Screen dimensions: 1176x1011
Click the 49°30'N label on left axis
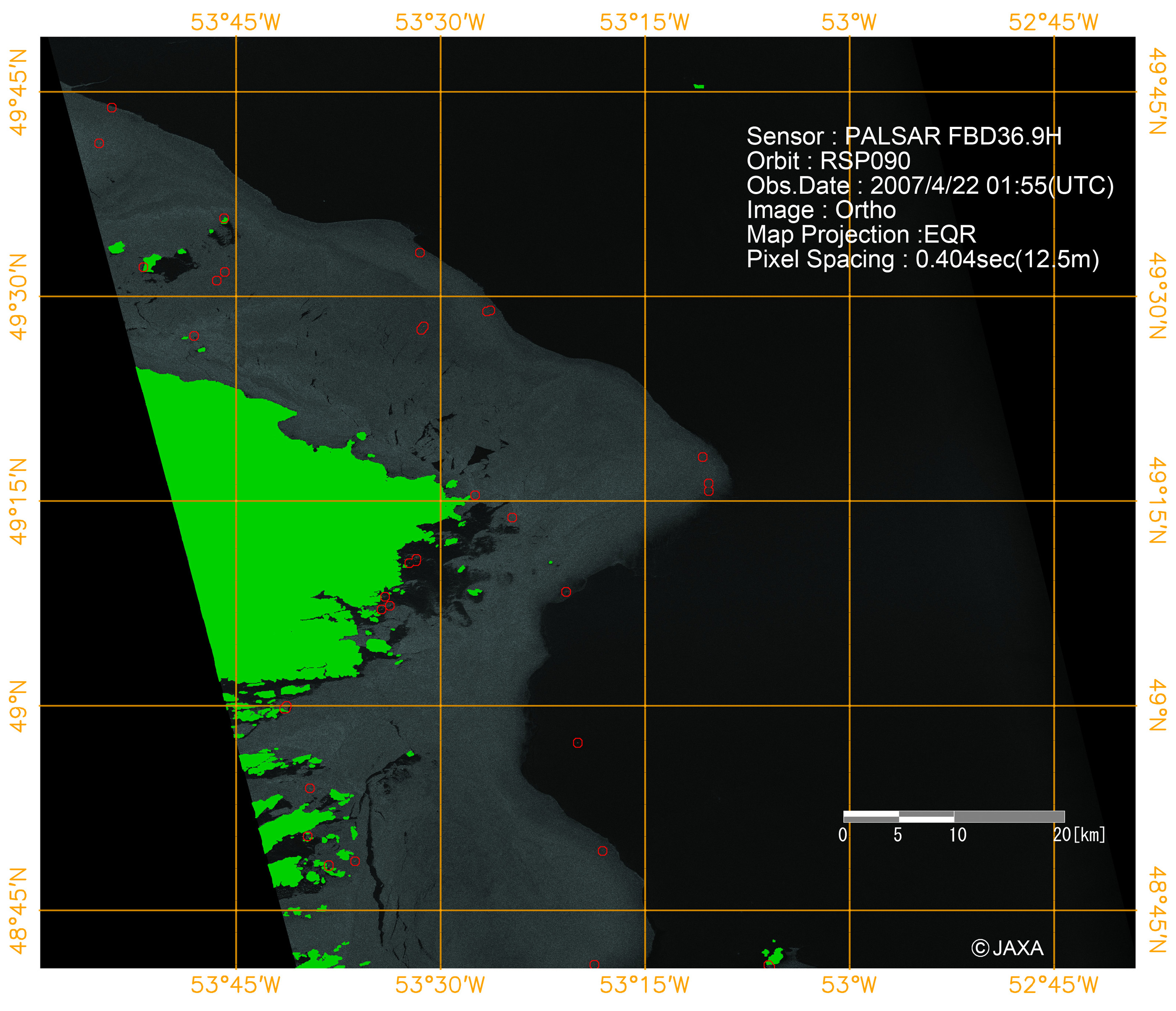click(18, 297)
